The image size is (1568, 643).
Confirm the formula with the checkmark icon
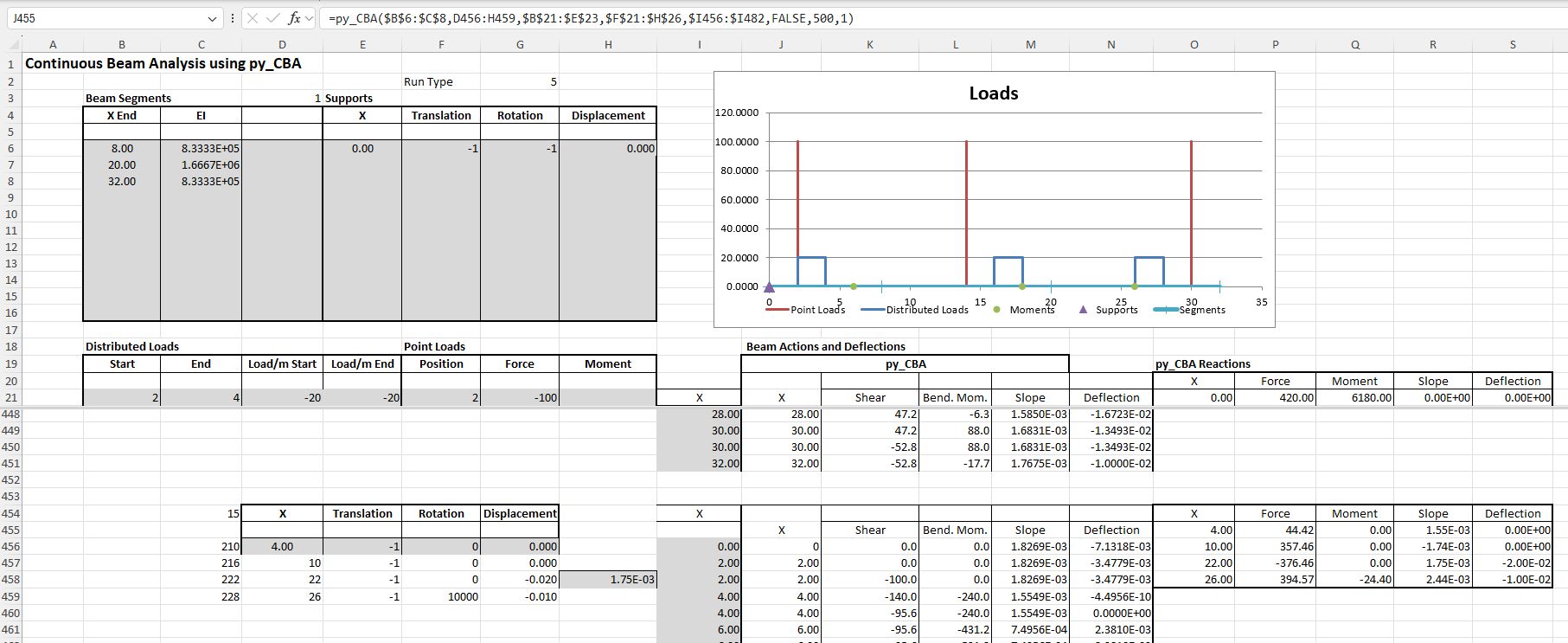click(273, 18)
